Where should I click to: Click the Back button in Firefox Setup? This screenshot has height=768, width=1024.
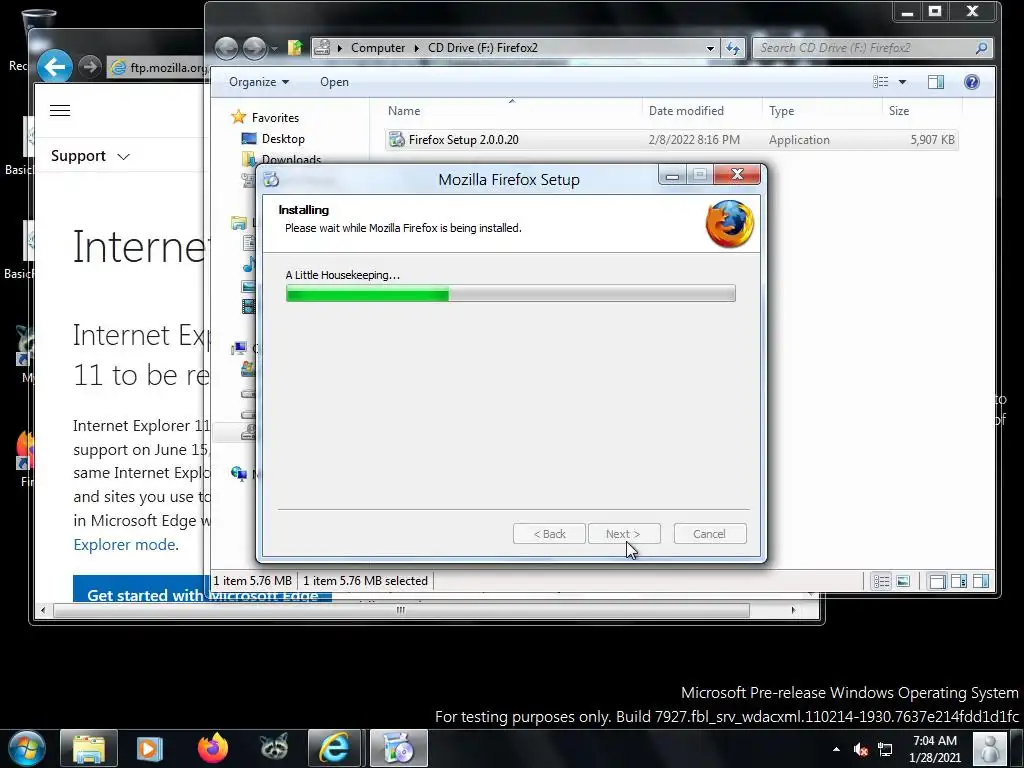[549, 534]
